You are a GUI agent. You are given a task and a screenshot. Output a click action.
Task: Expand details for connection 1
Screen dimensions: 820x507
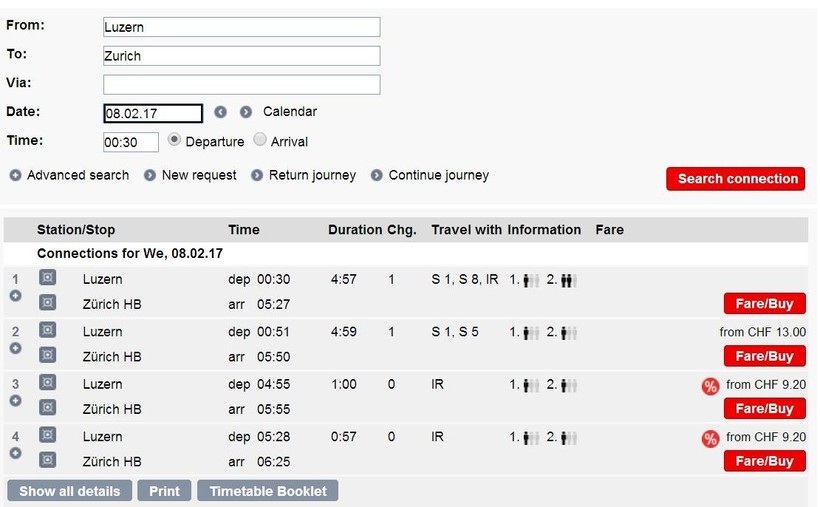tap(16, 296)
